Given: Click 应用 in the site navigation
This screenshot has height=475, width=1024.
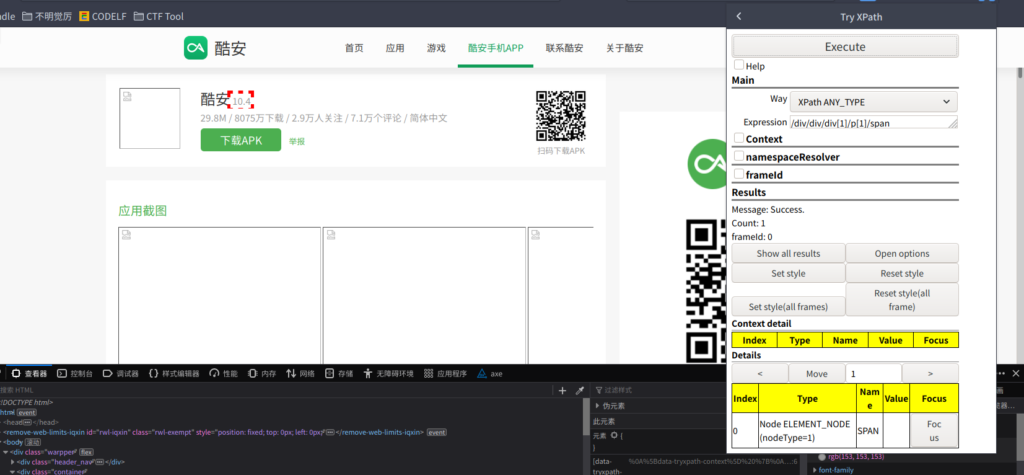Looking at the screenshot, I should [394, 48].
